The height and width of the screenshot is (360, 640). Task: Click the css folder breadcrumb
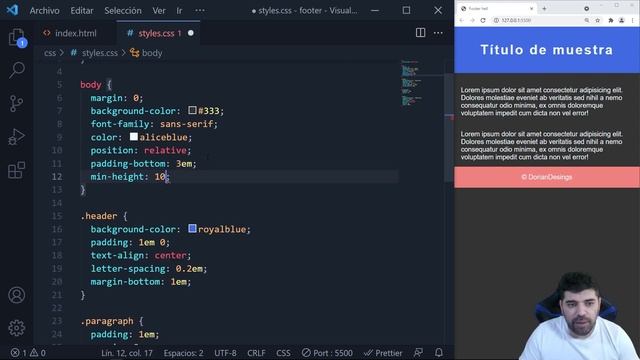[50, 53]
